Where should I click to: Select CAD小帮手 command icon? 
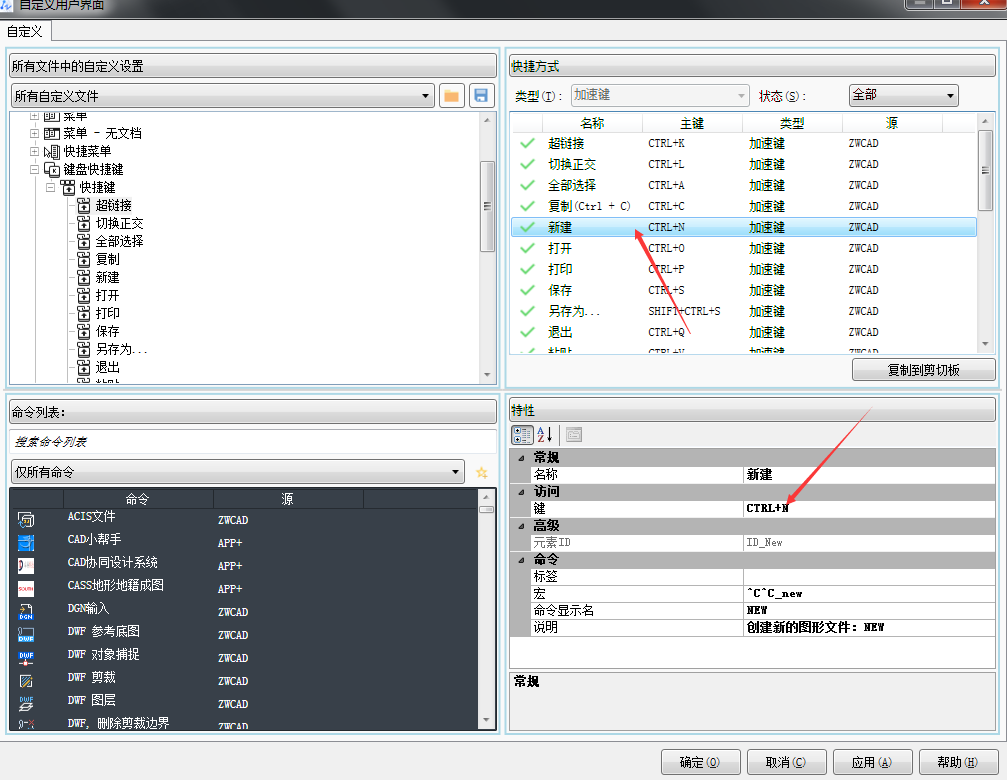tap(26, 542)
